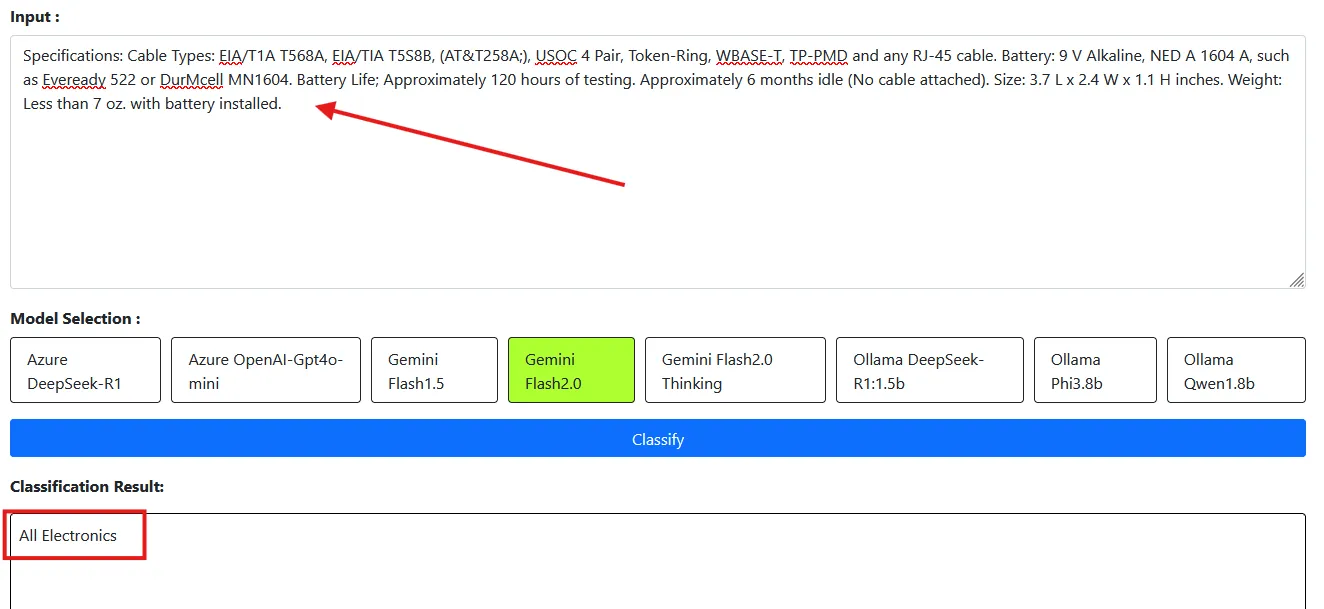Click the word Eveready in the input text
The height and width of the screenshot is (609, 1324).
click(x=73, y=79)
